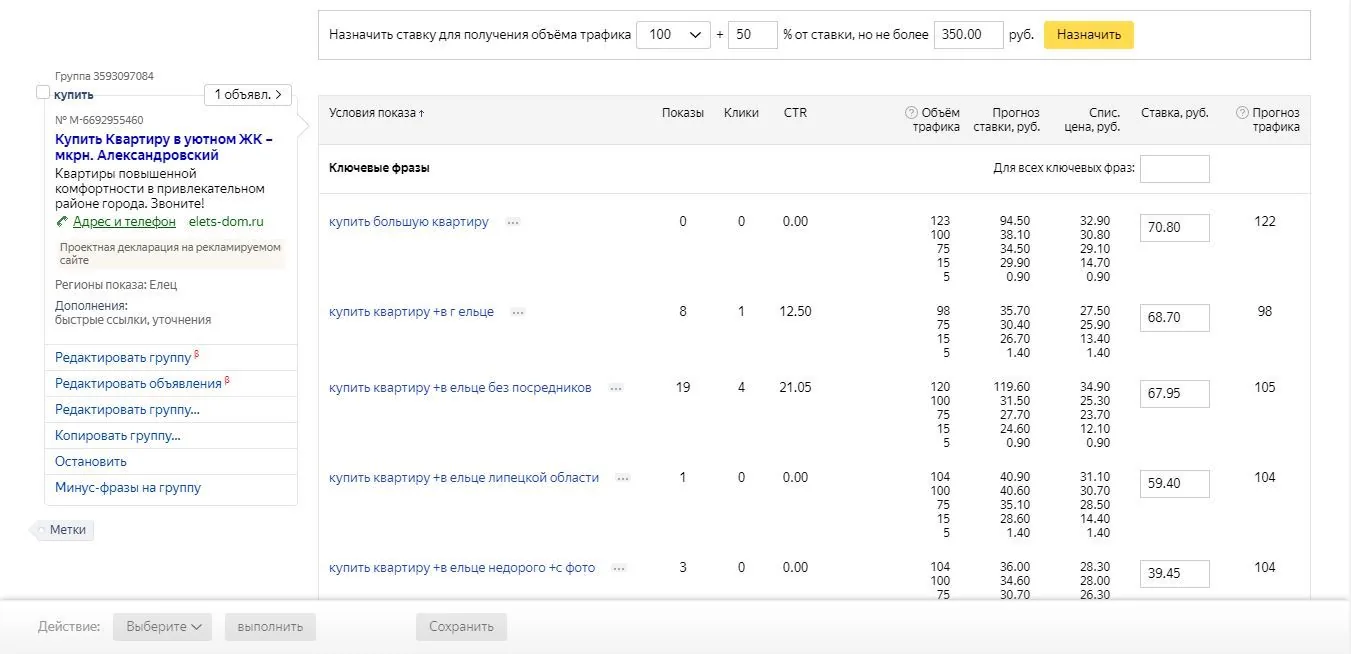Screen dimensions: 1351x654
Task: Tick the checkbox for group 'купить'
Action: pos(42,93)
